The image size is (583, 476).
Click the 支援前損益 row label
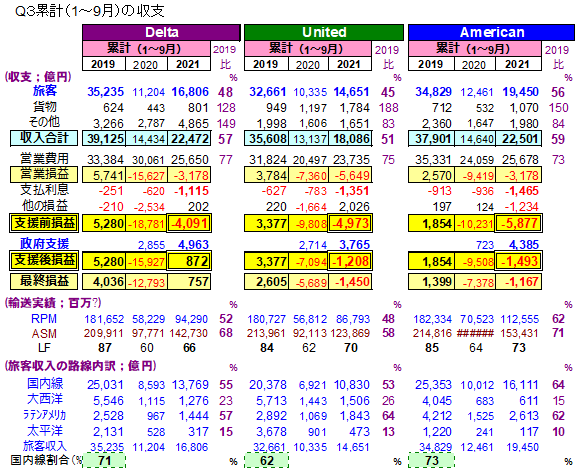[44, 223]
